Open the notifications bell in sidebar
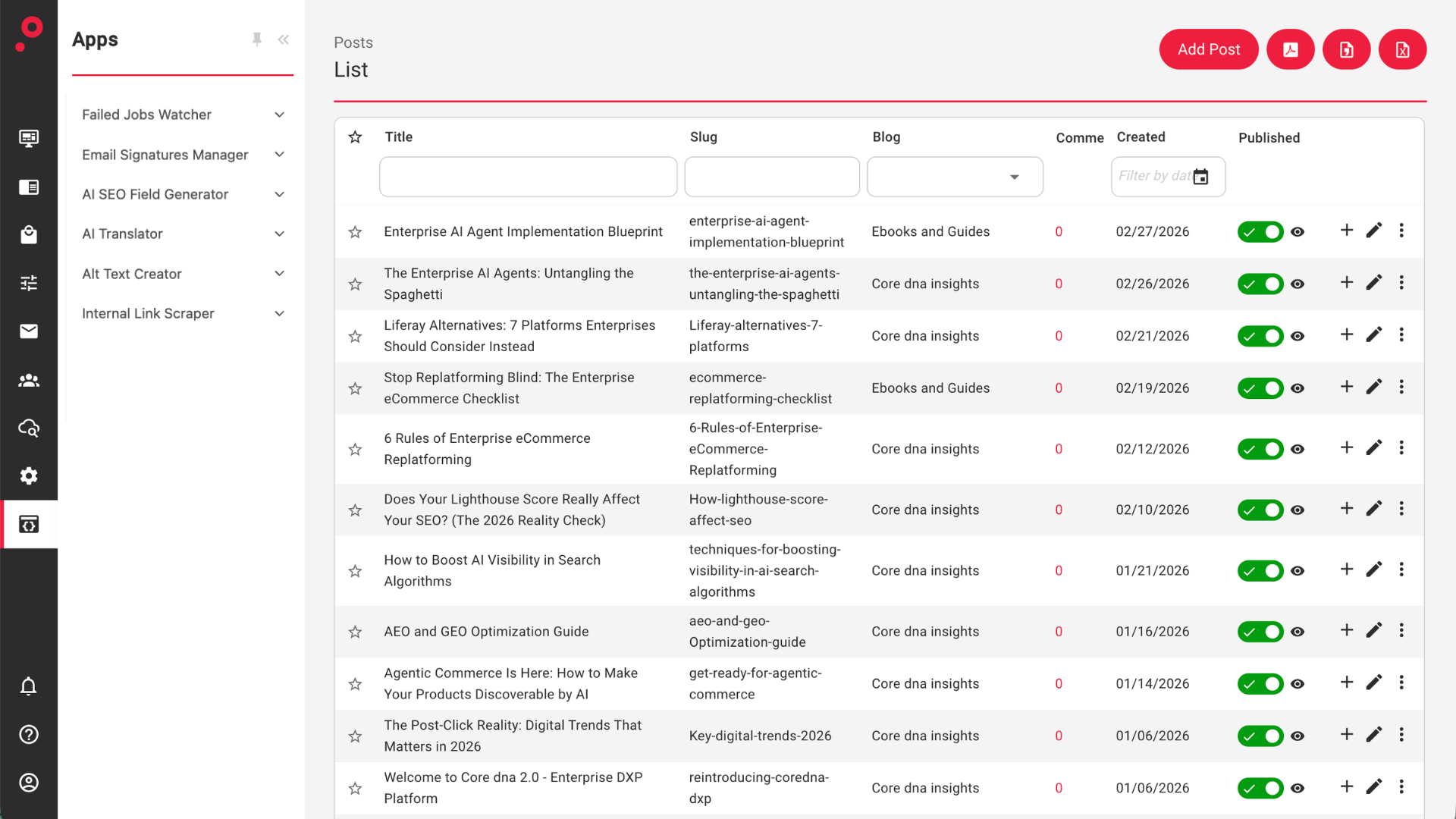 (x=29, y=686)
